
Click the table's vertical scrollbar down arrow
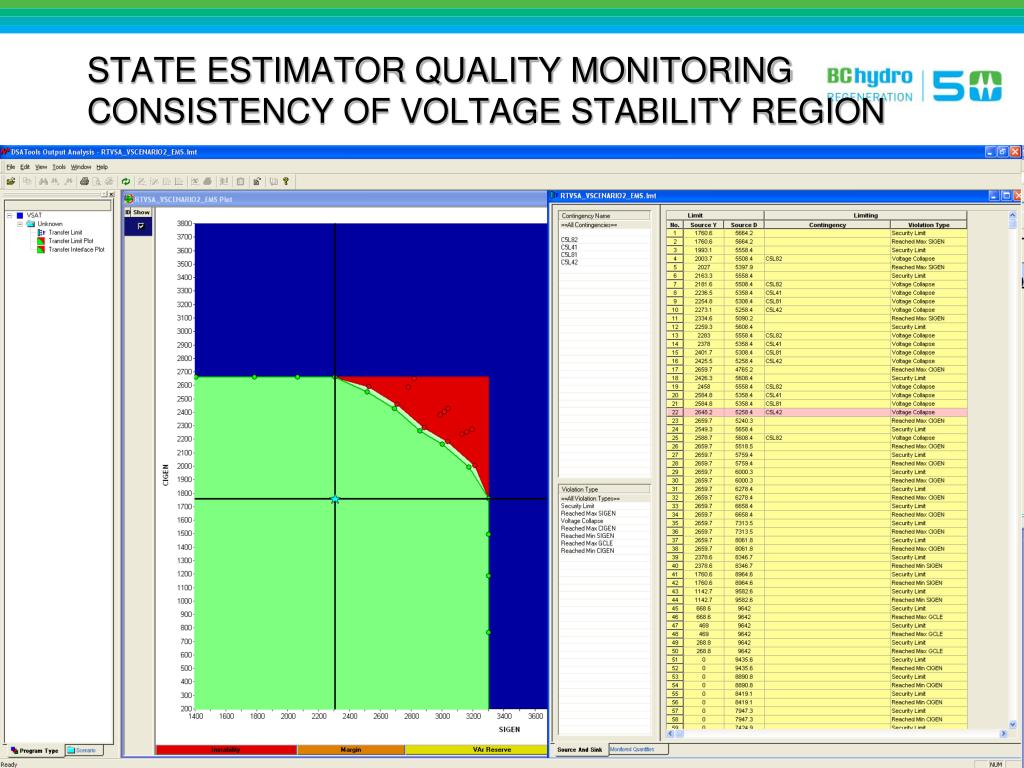pyautogui.click(x=1013, y=724)
